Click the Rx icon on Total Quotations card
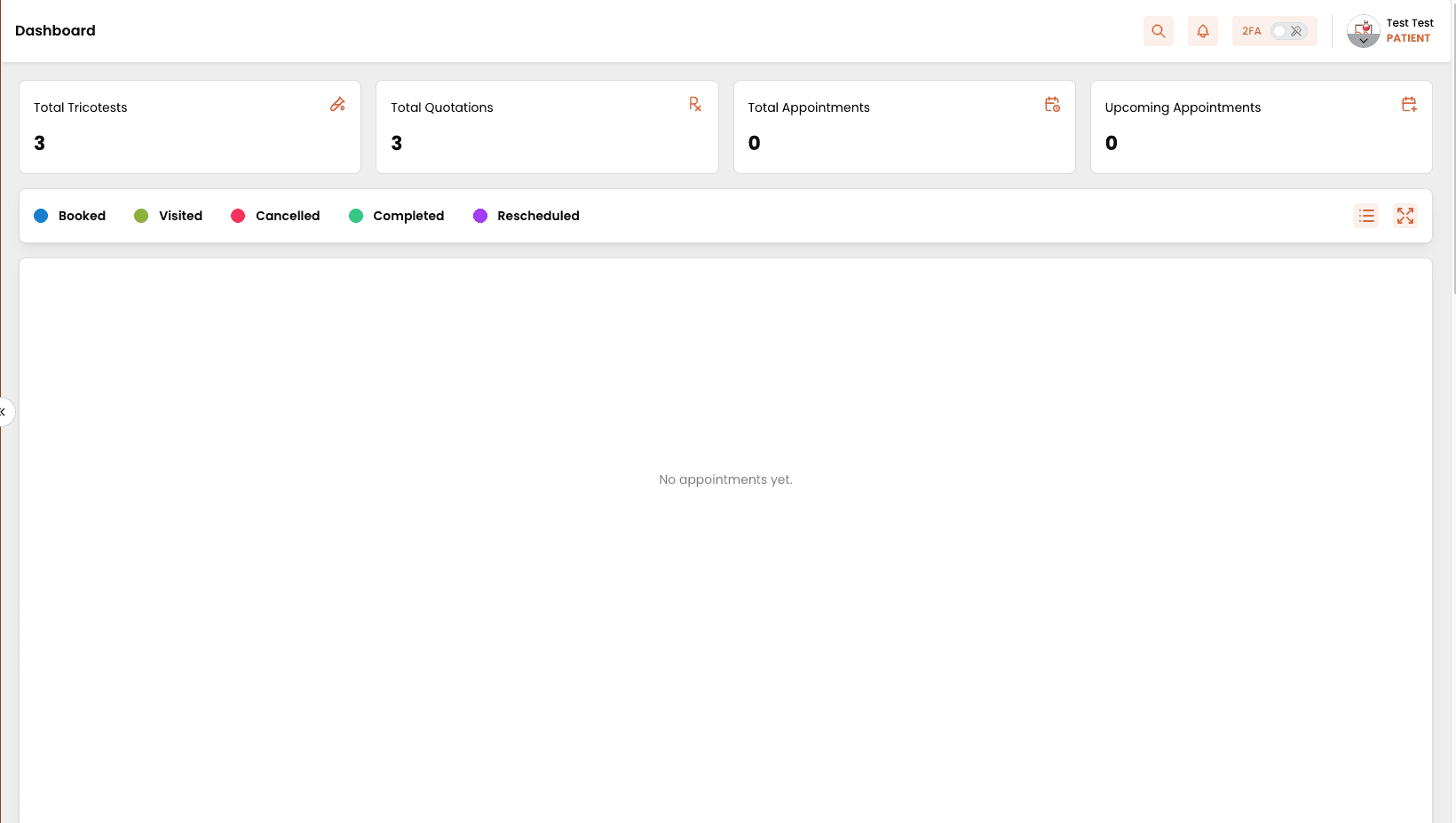1456x823 pixels. [695, 104]
